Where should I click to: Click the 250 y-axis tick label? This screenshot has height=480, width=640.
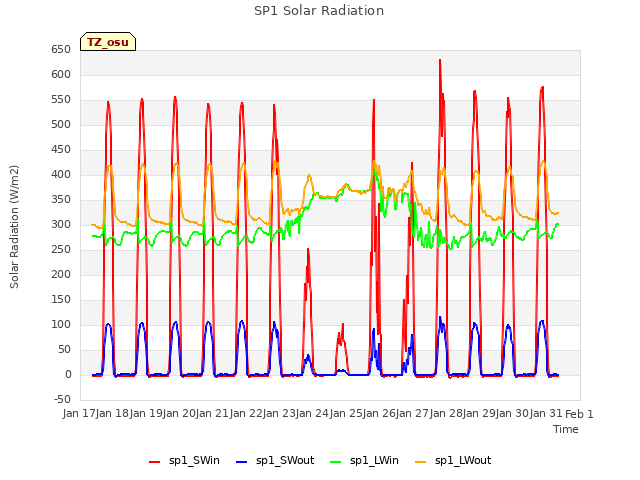tap(61, 249)
